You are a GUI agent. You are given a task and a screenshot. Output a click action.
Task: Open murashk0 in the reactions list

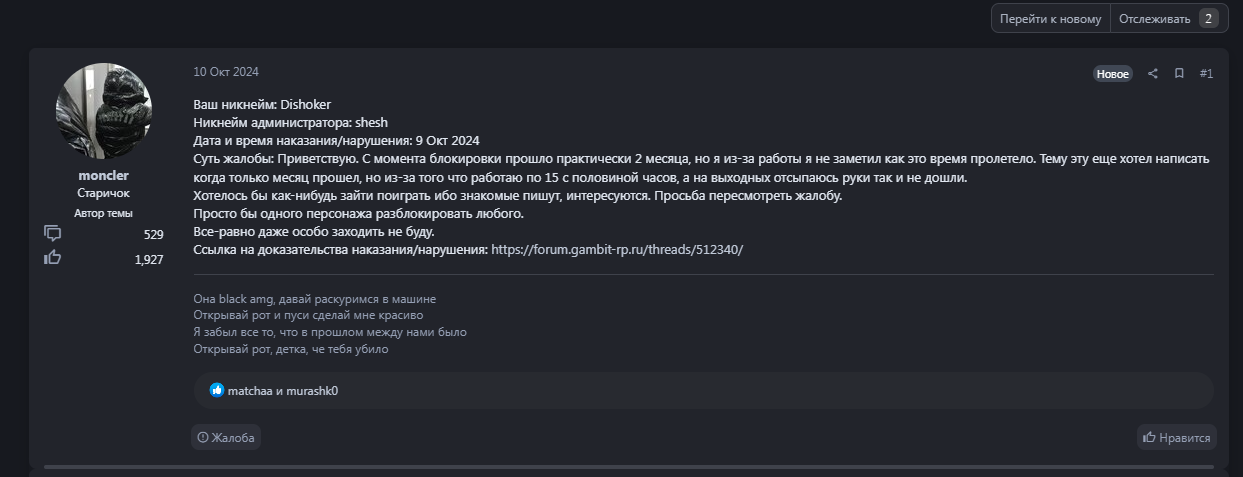pyautogui.click(x=312, y=390)
